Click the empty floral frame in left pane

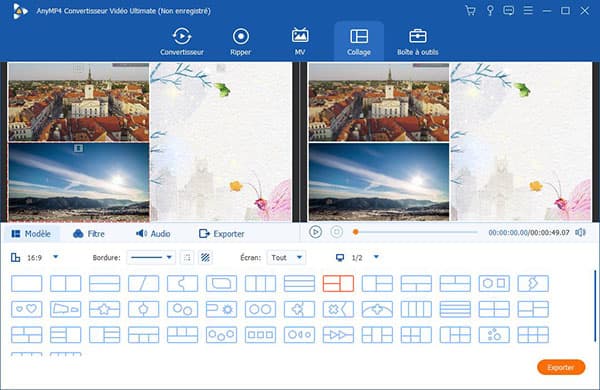(x=221, y=142)
